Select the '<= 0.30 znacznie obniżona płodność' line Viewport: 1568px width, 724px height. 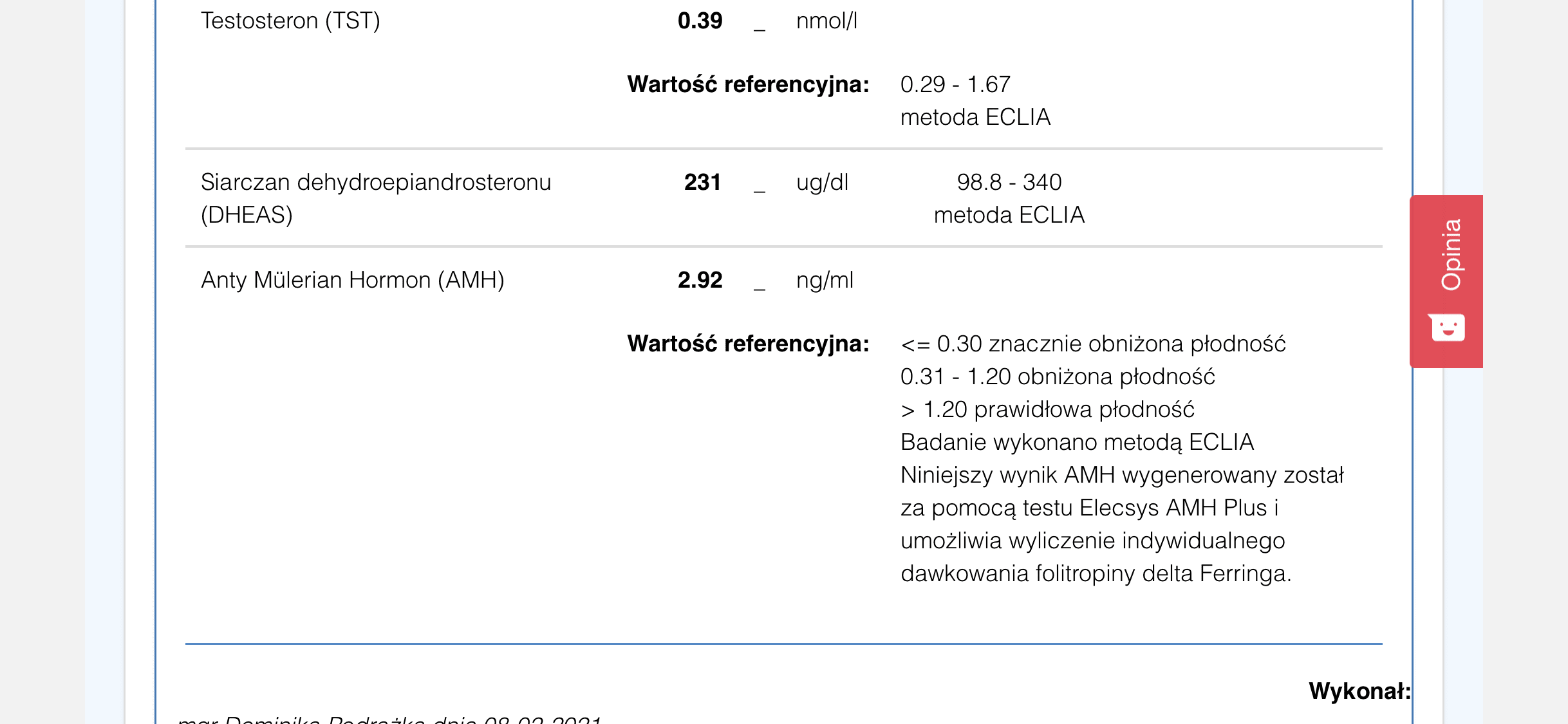[x=1093, y=344]
